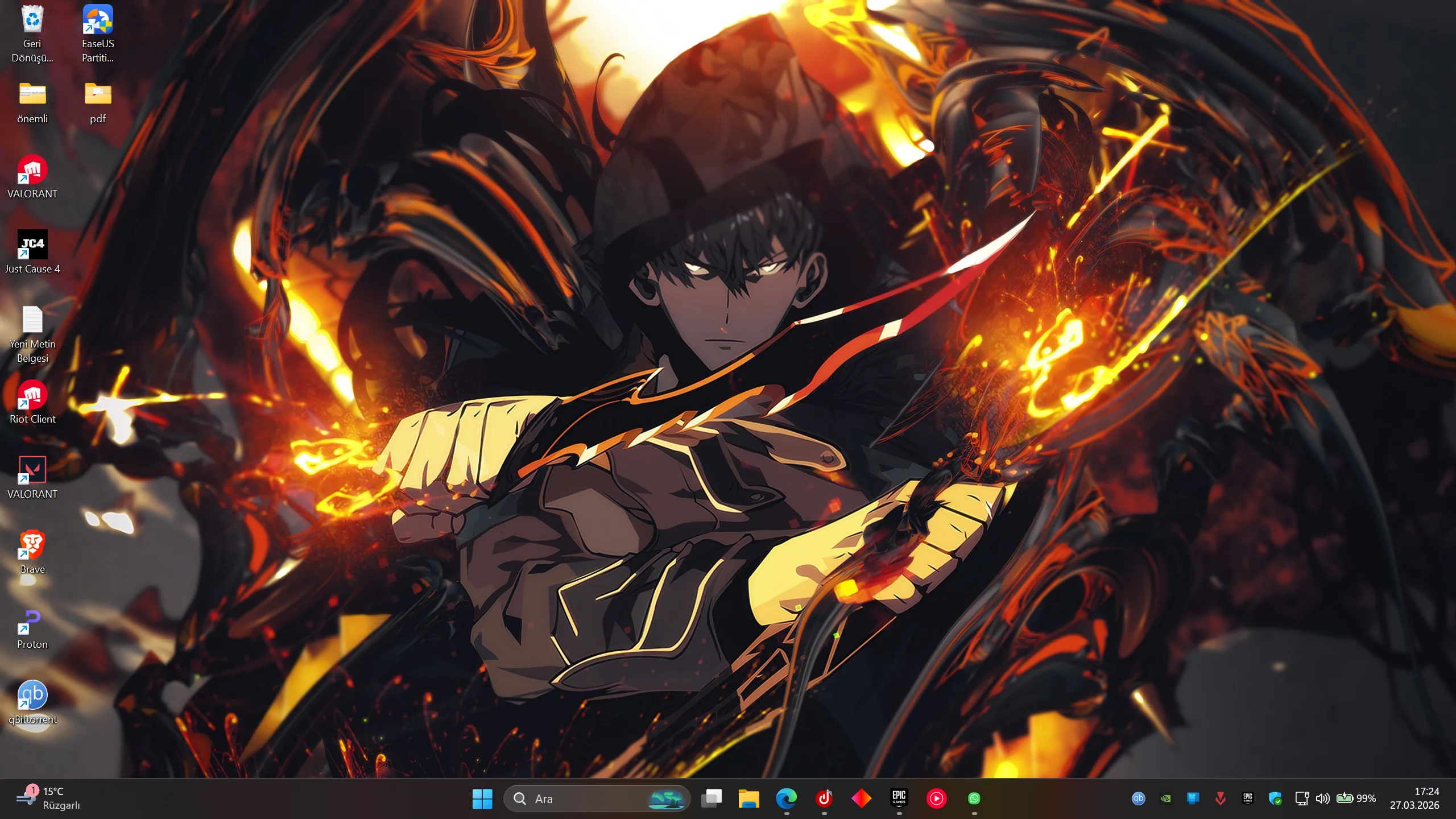Open Windows Security shield tray icon

[1275, 799]
